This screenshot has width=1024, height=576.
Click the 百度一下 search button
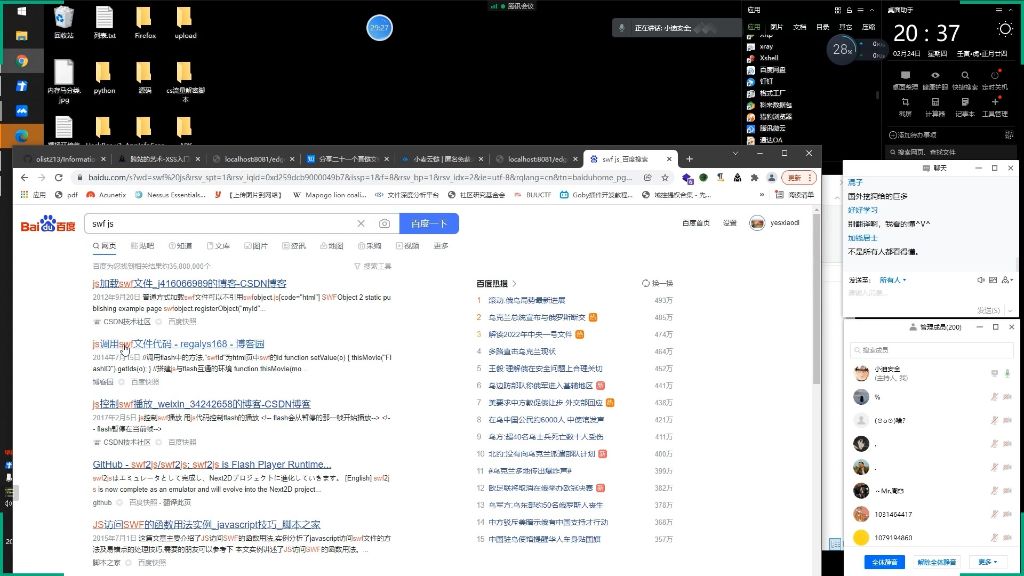pyautogui.click(x=429, y=223)
